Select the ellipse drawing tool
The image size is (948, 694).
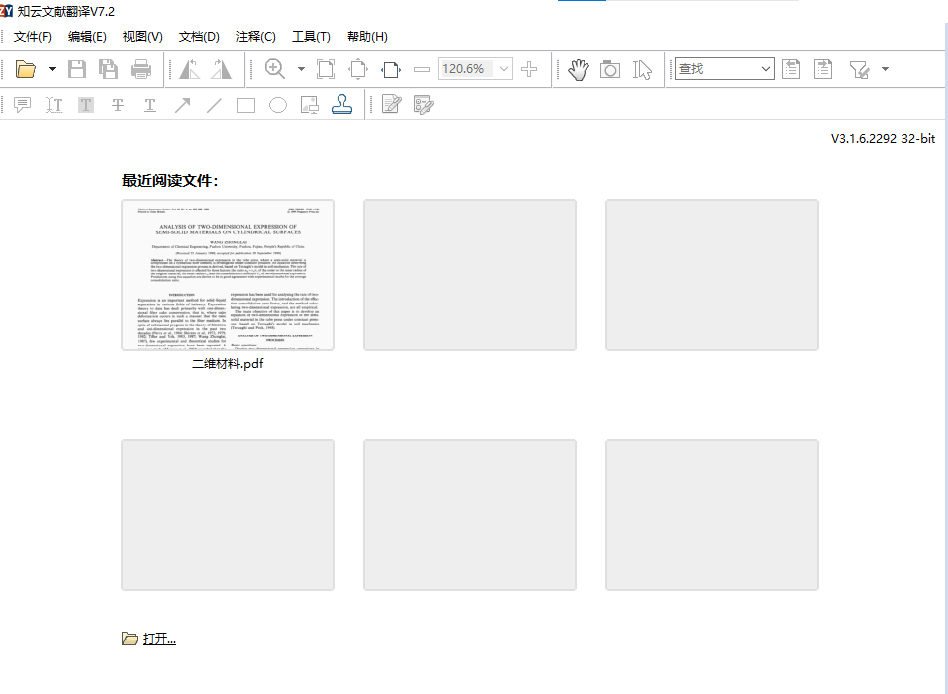pyautogui.click(x=278, y=106)
